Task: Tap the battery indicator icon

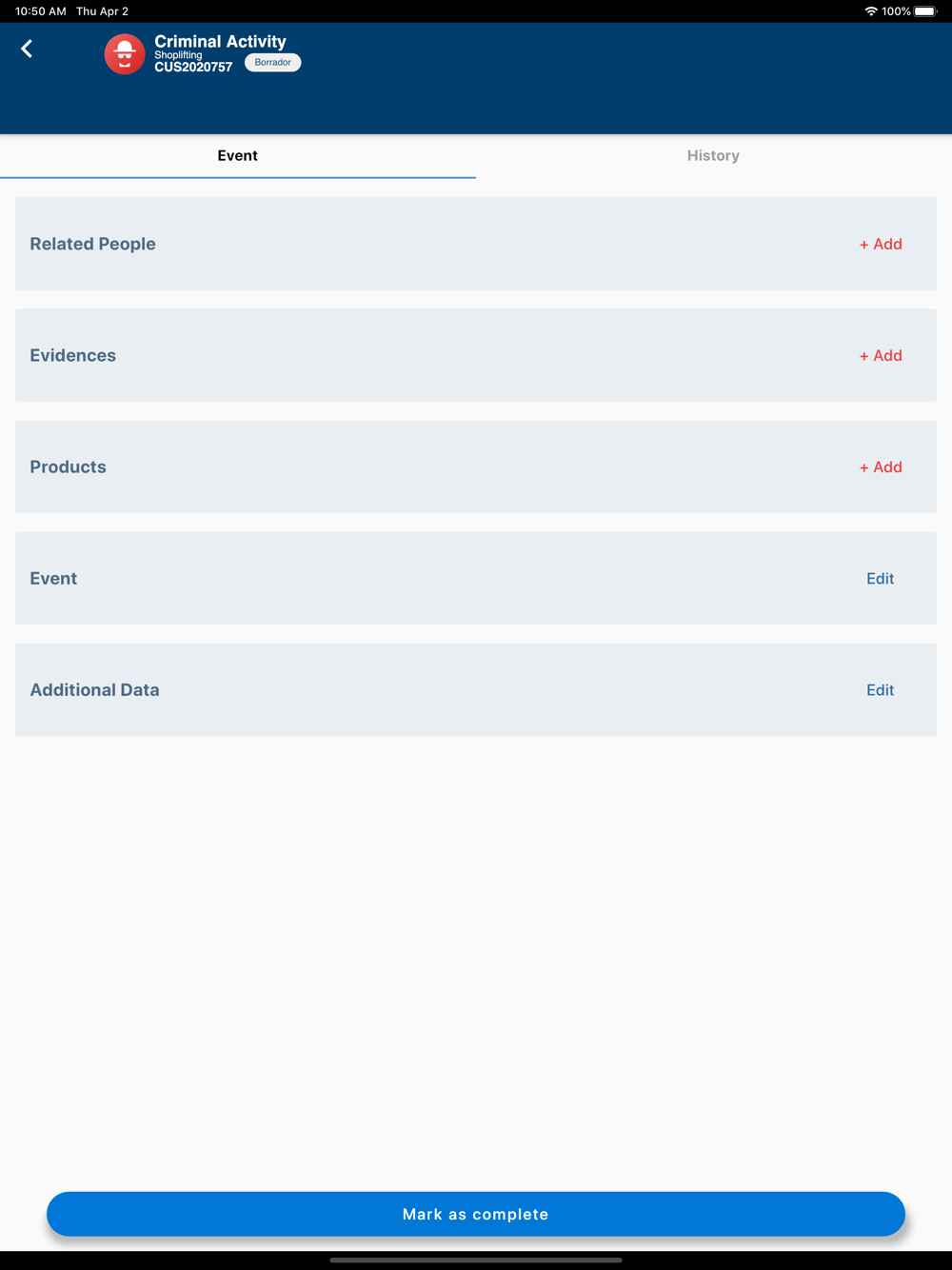Action: coord(925,11)
